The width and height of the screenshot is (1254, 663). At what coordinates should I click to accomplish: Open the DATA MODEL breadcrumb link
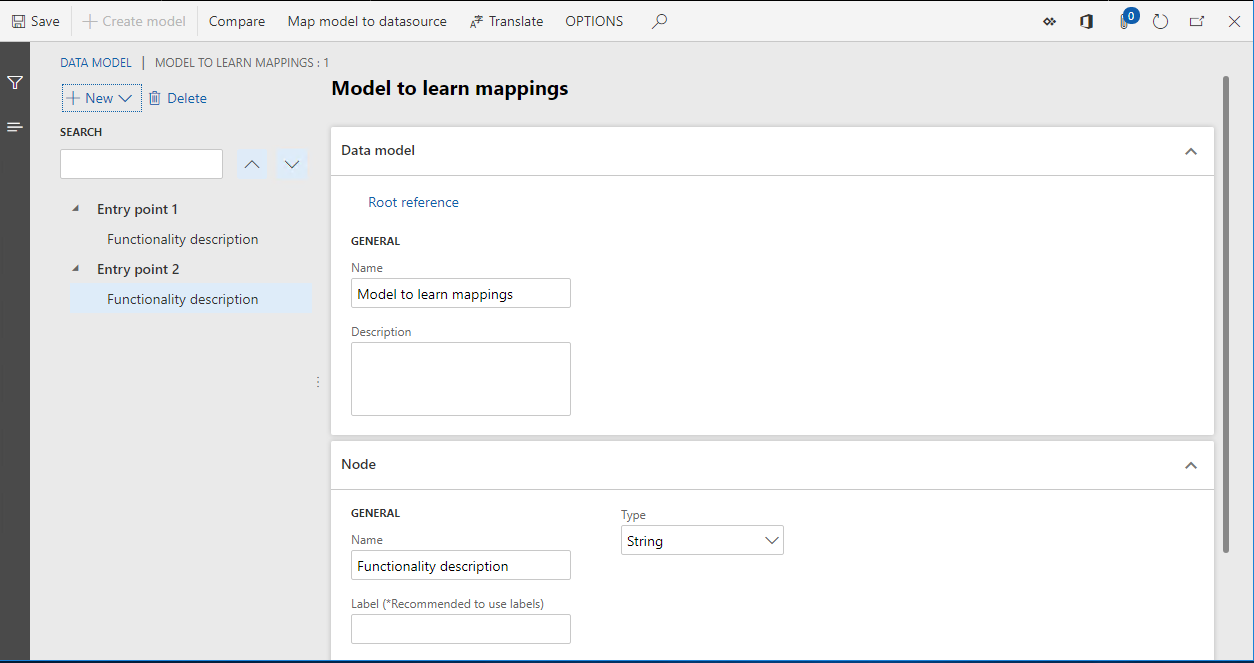pyautogui.click(x=95, y=62)
